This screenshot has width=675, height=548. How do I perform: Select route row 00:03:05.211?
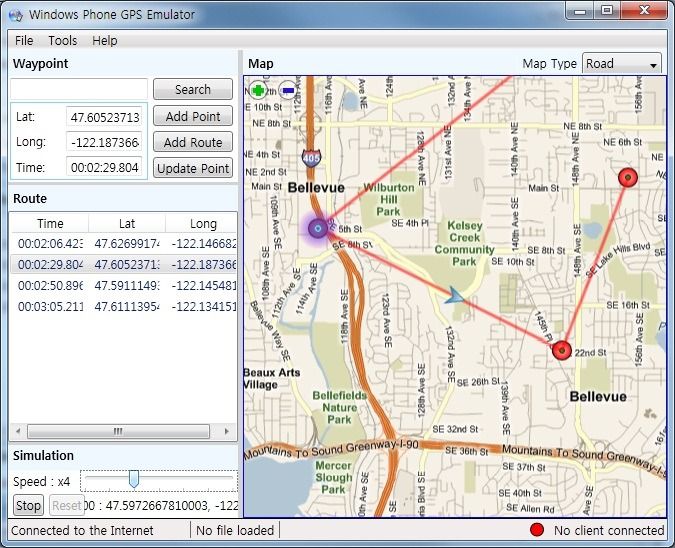(x=124, y=307)
